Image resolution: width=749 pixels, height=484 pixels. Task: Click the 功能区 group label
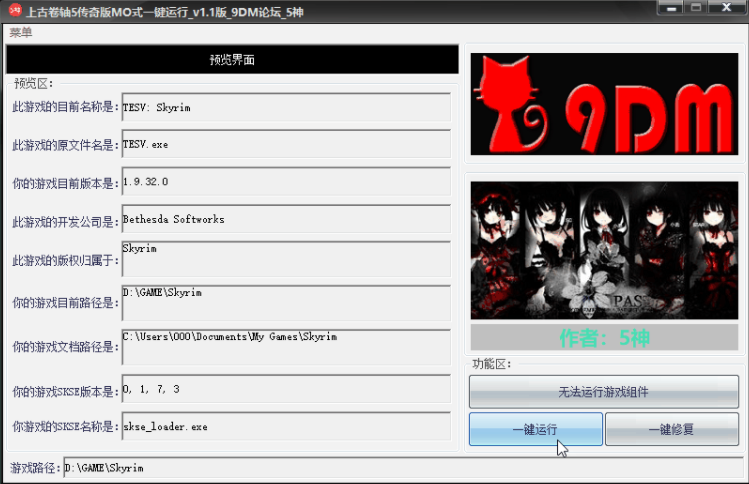tap(492, 364)
